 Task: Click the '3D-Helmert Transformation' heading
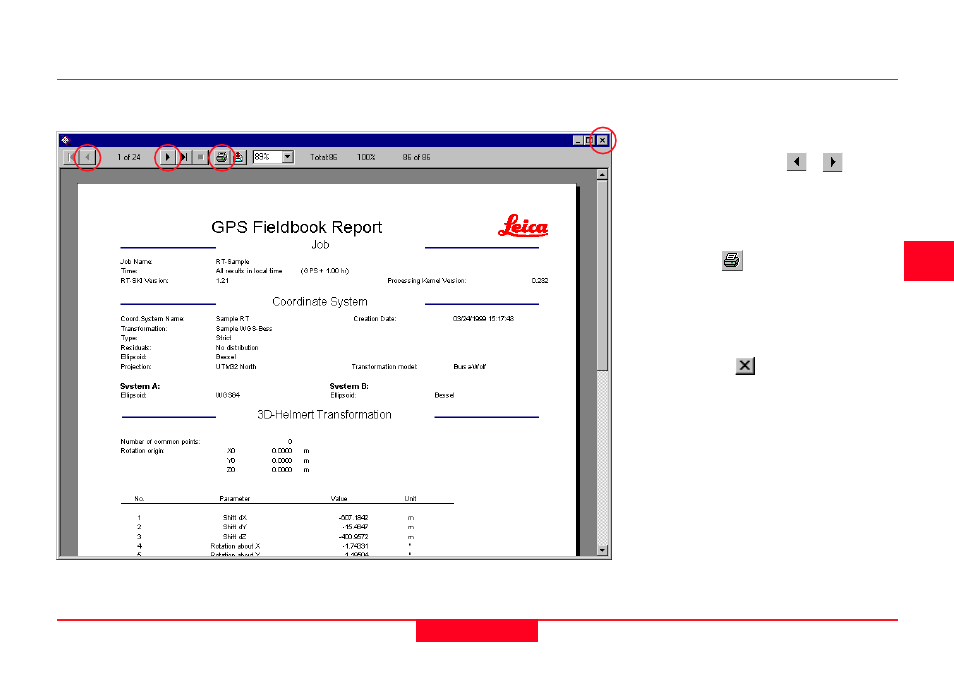coord(324,415)
